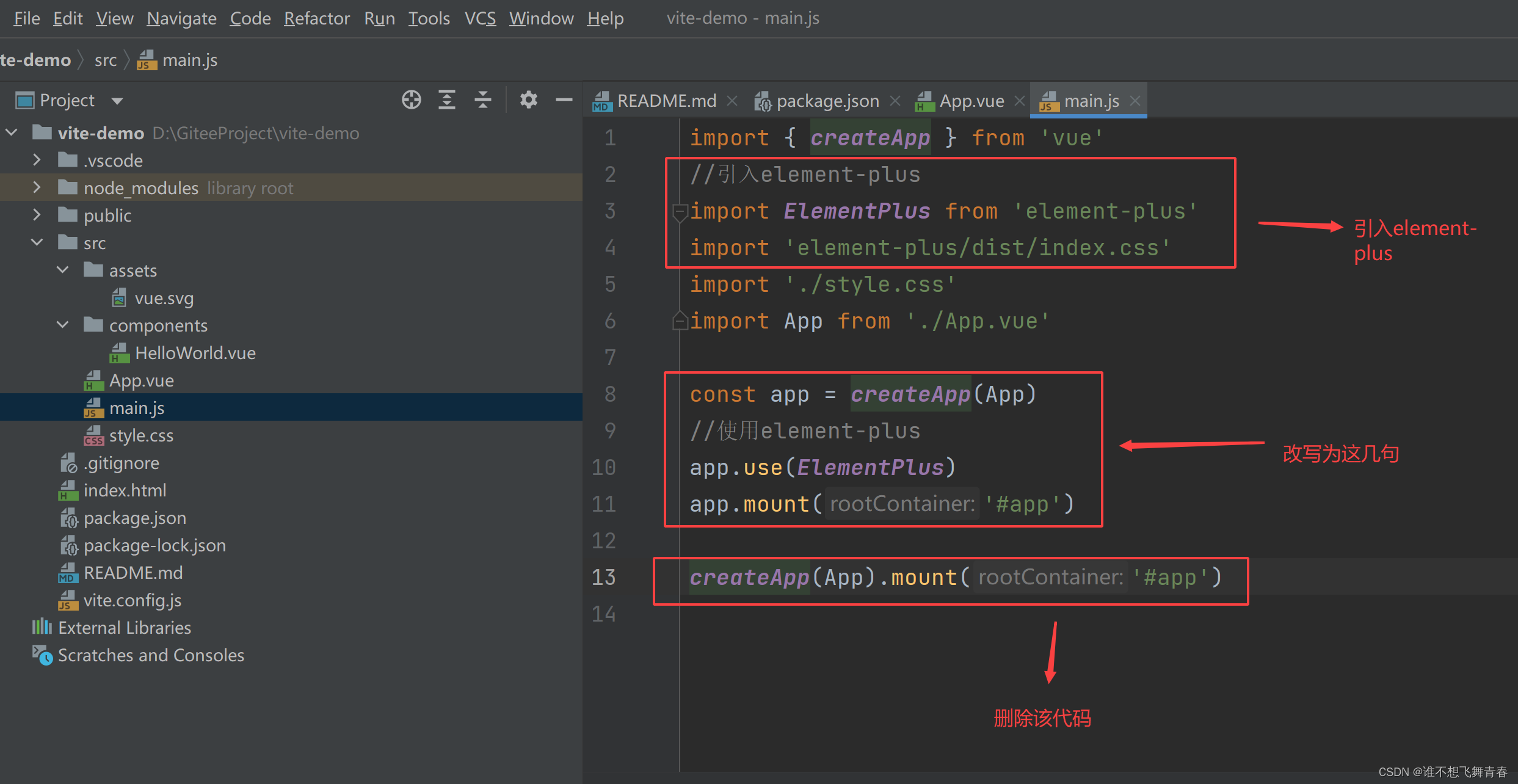Open the Help menu

(605, 18)
